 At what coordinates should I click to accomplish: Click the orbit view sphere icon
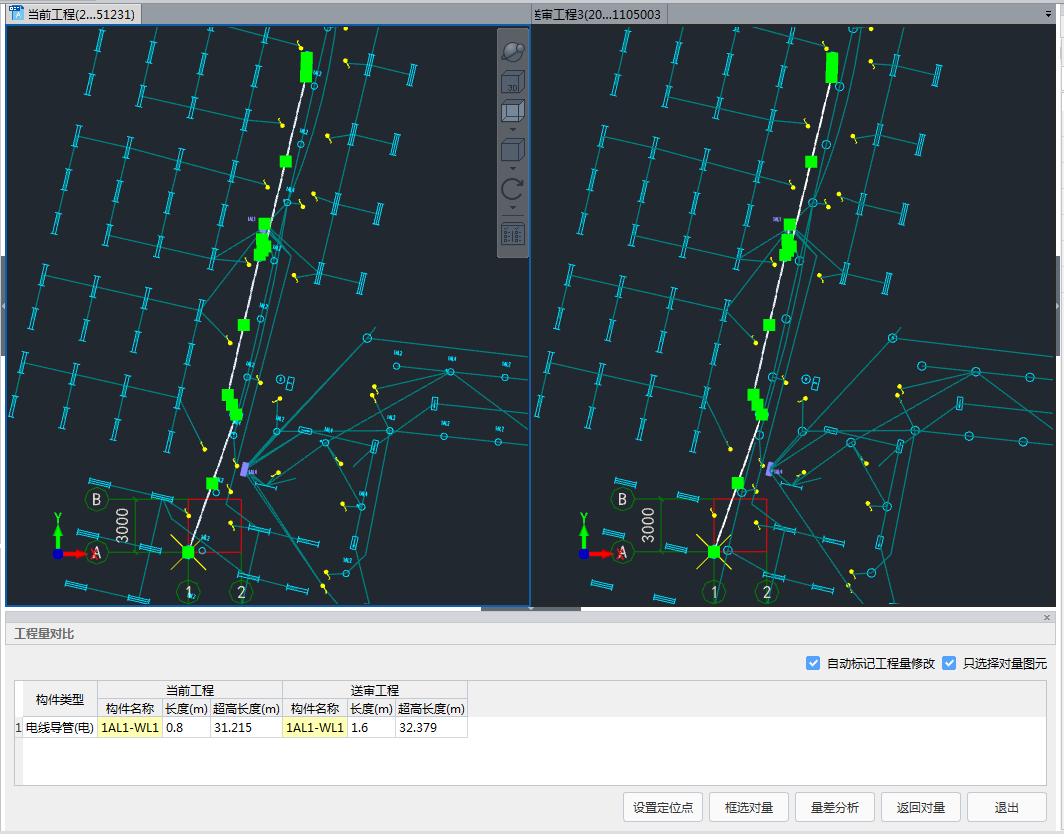click(x=512, y=51)
